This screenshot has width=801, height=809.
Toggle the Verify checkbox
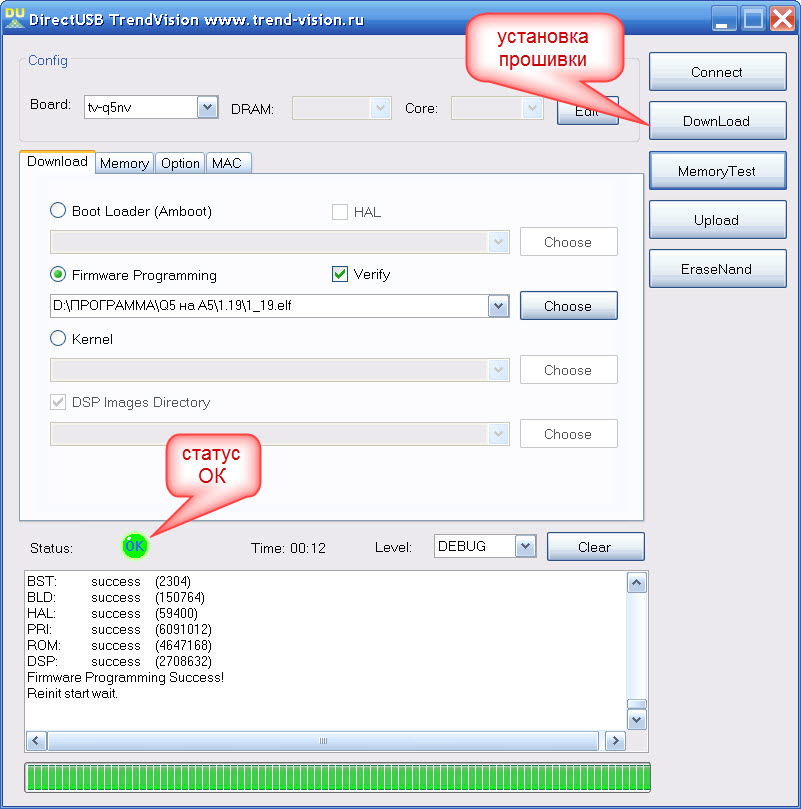[340, 274]
